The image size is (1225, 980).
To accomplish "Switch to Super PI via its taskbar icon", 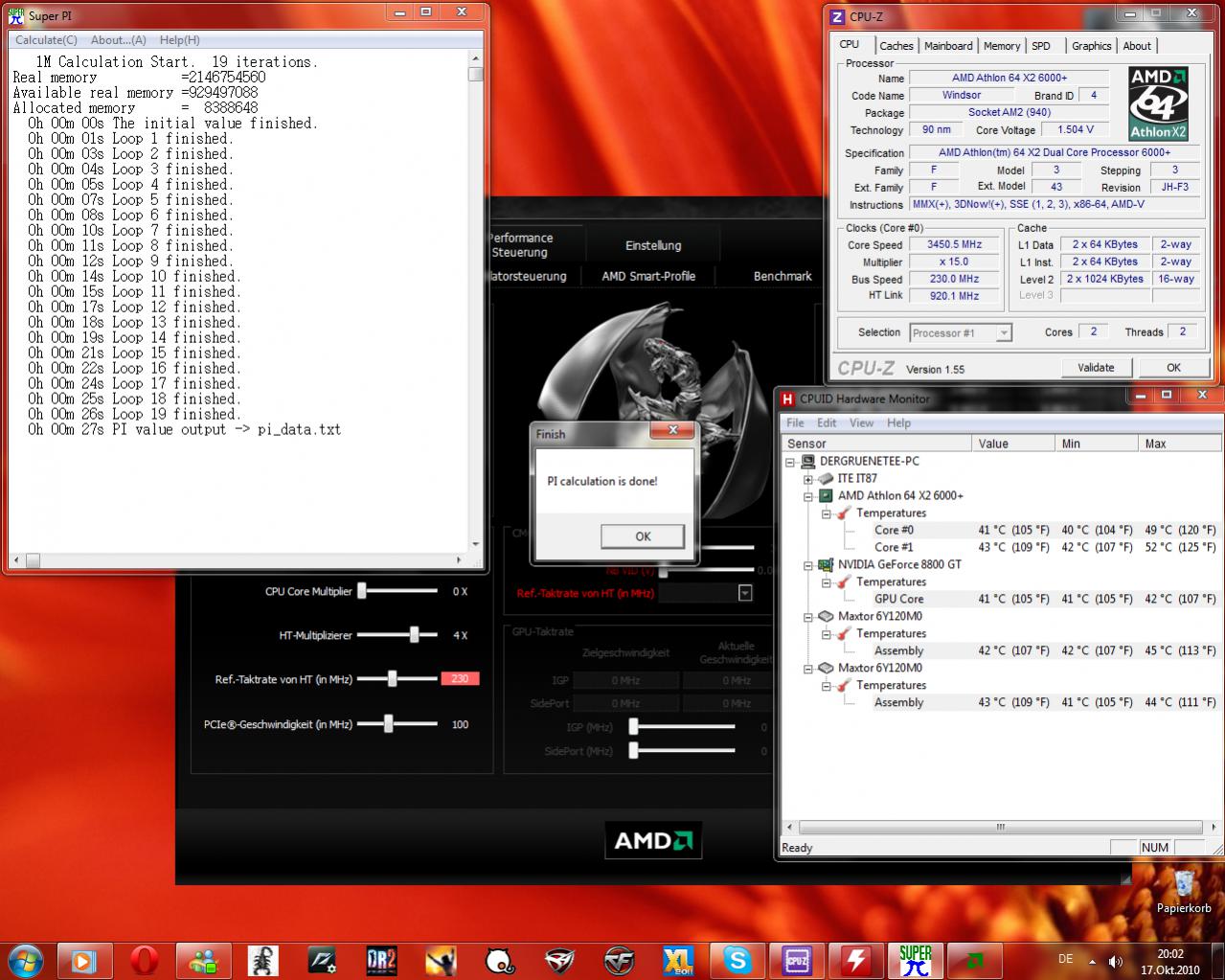I will 916,960.
